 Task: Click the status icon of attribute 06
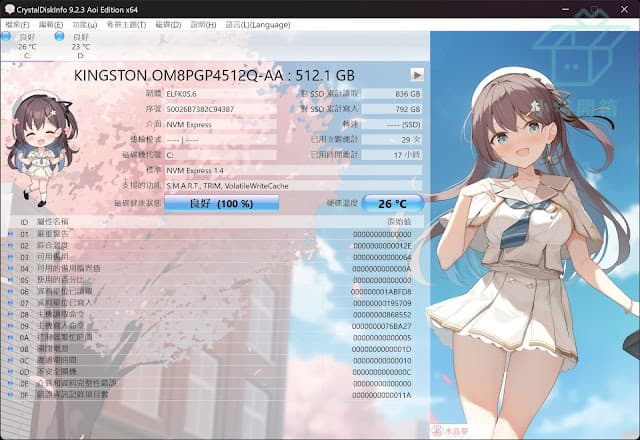10,291
